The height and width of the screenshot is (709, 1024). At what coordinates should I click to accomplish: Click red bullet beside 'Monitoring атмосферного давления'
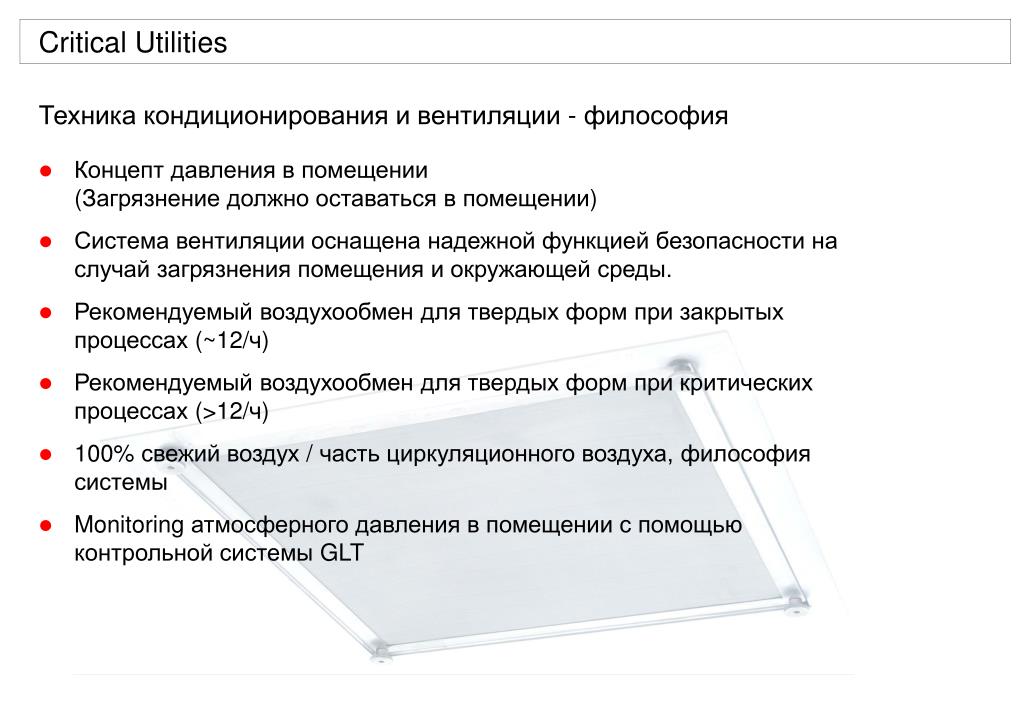46,525
